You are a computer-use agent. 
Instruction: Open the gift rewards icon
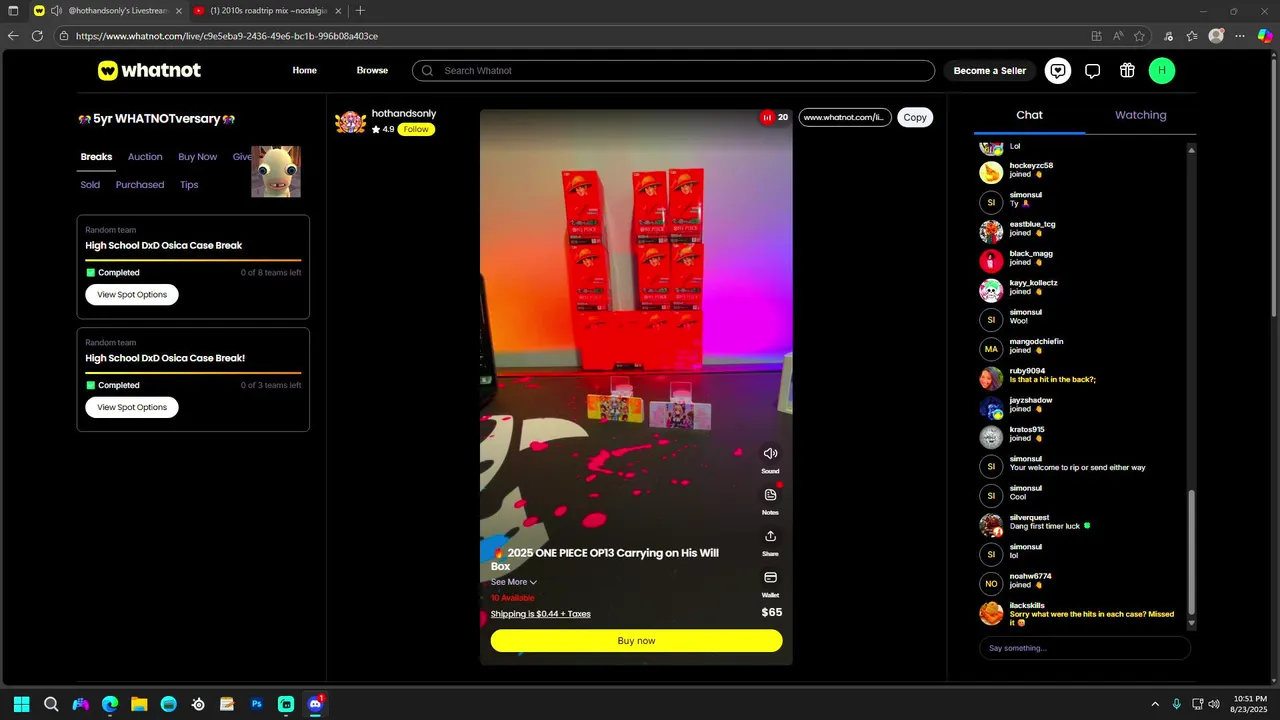(1127, 70)
